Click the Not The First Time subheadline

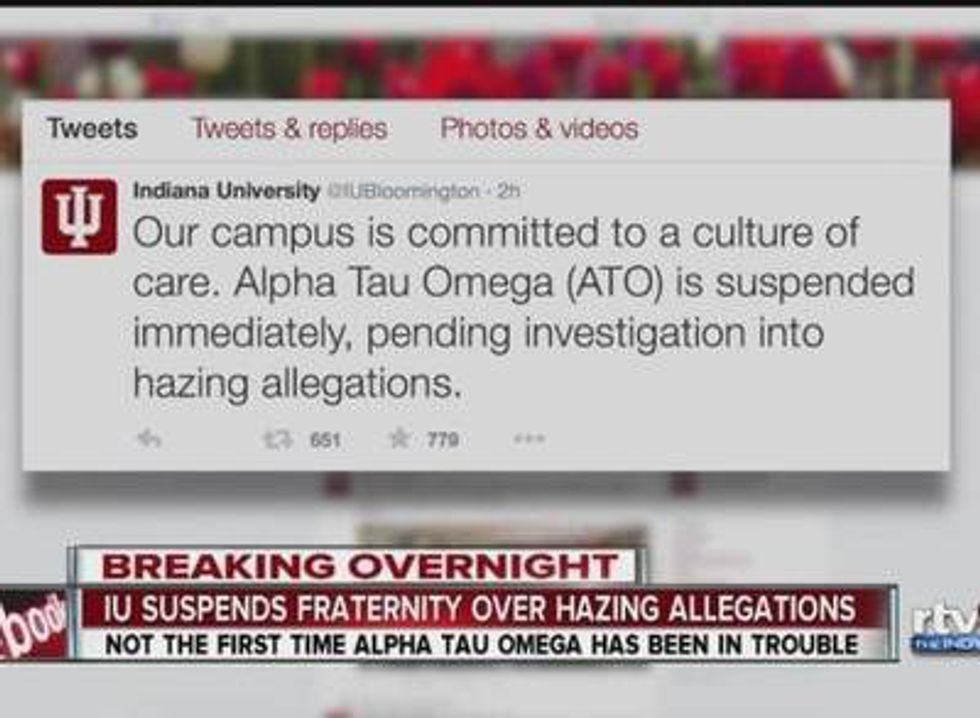(481, 644)
